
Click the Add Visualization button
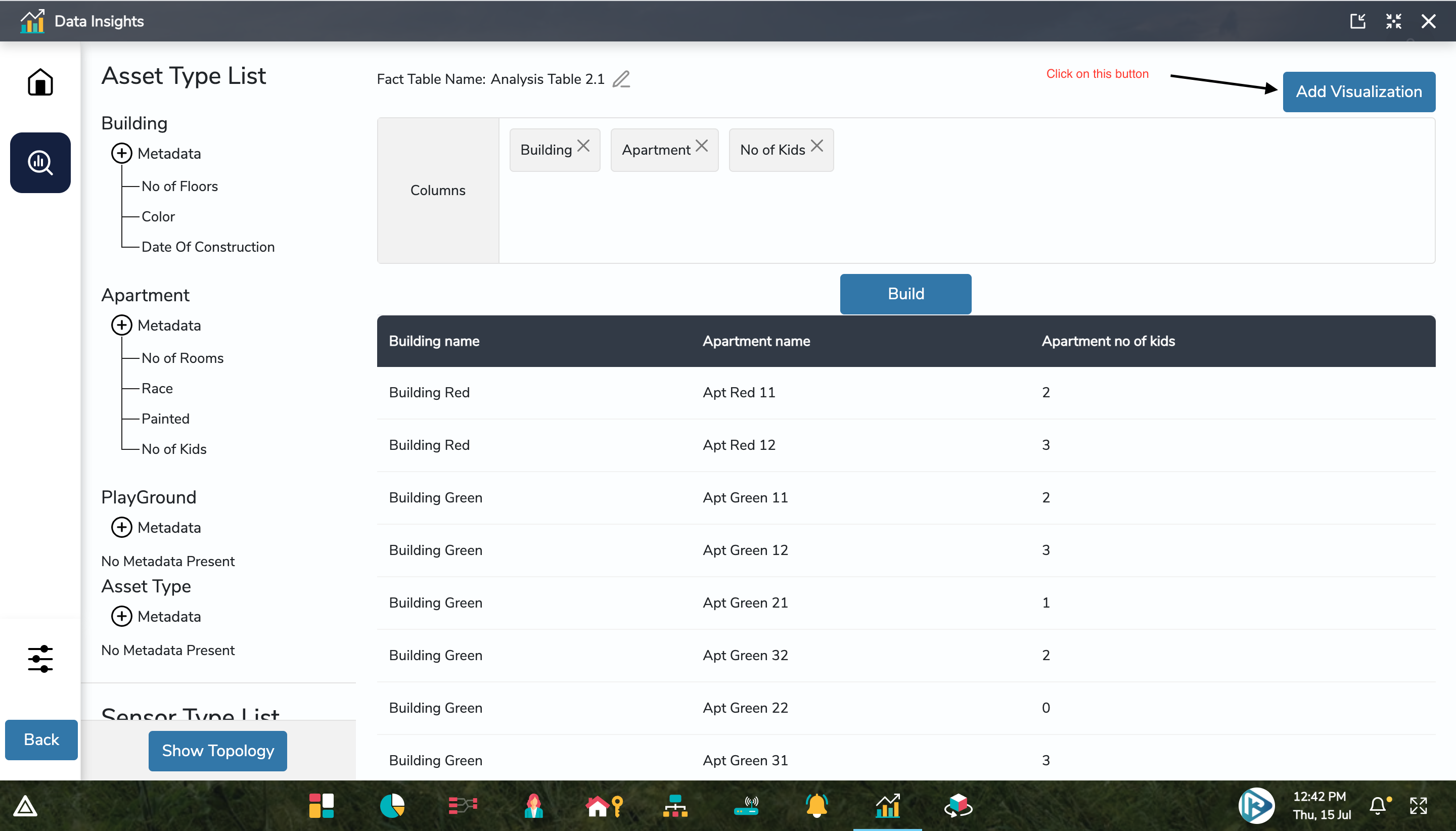click(1358, 91)
